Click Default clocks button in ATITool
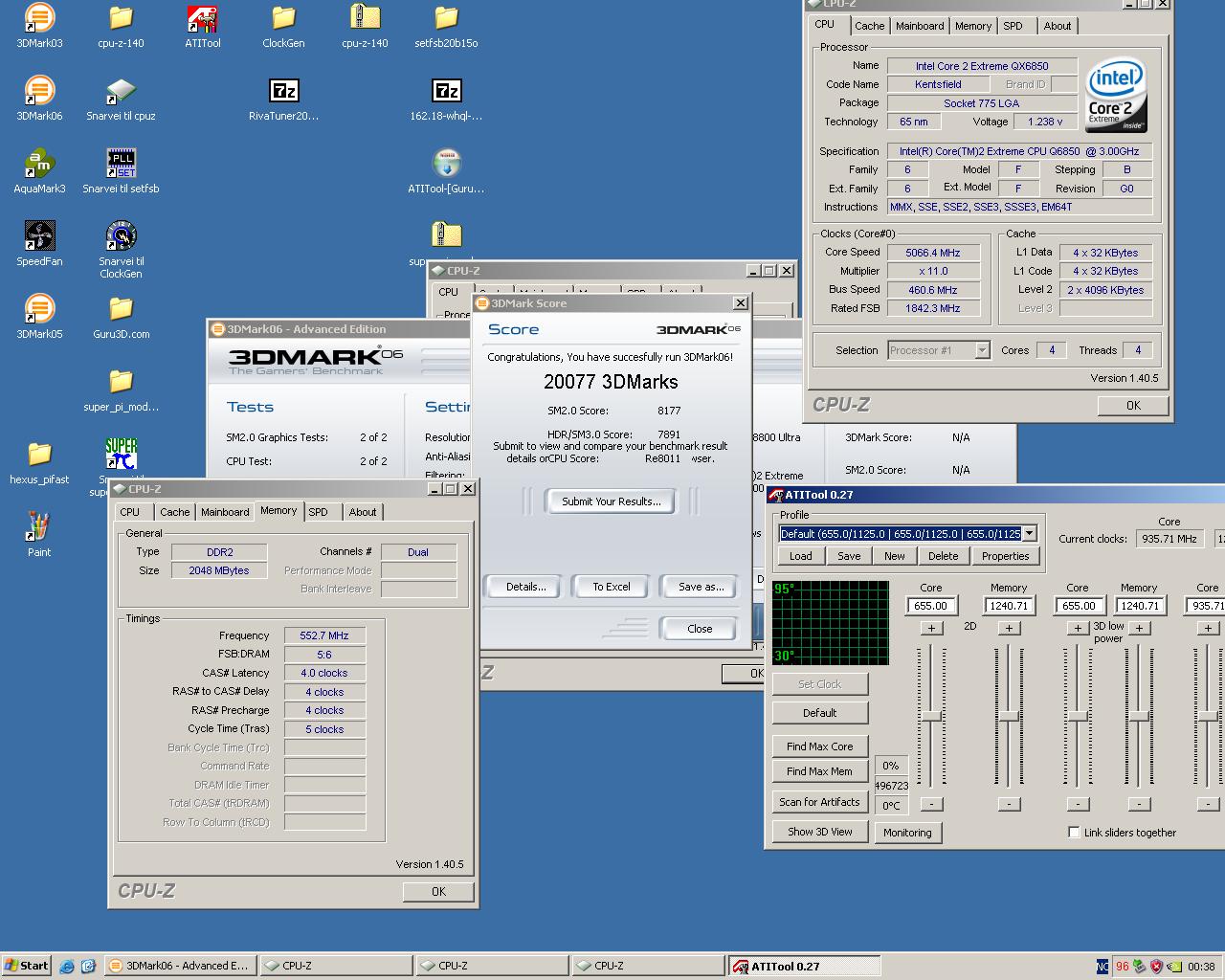Viewport: 1225px width, 980px height. pyautogui.click(x=819, y=713)
